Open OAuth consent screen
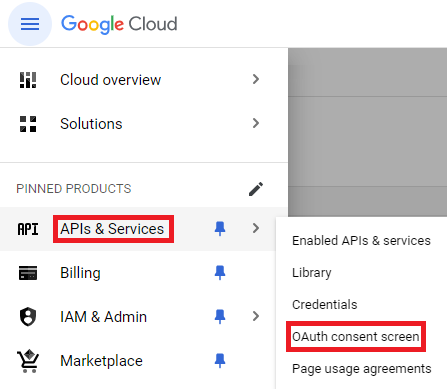Image resolution: width=447 pixels, height=389 pixels. pos(356,337)
